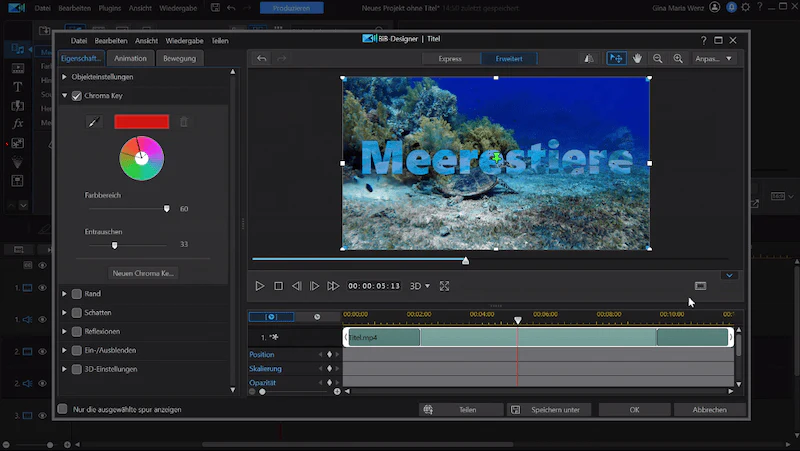Screen dimensions: 800x451
Task: Click the zoom in magnifier icon
Action: (x=678, y=59)
